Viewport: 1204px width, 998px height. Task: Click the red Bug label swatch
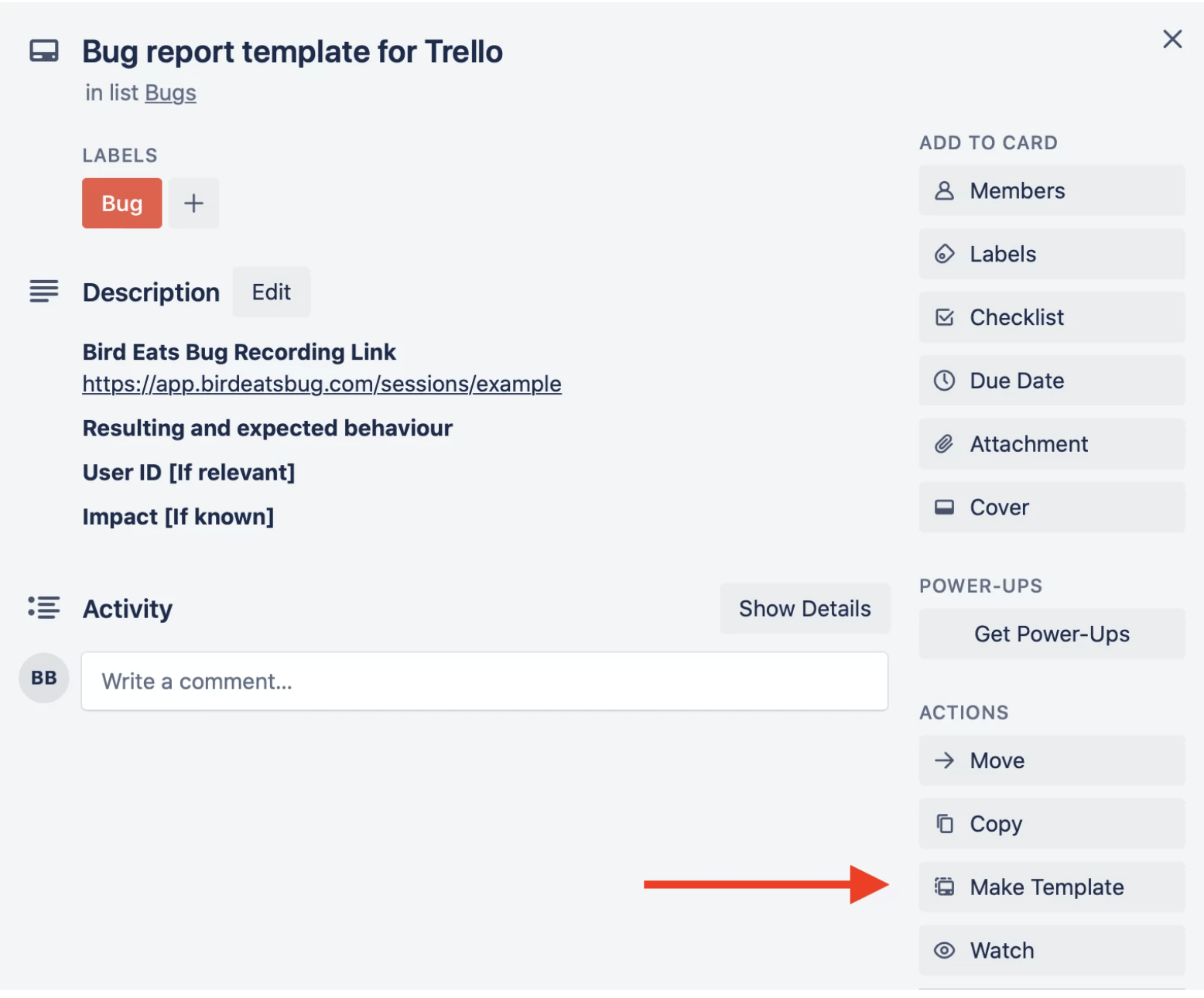[x=121, y=203]
